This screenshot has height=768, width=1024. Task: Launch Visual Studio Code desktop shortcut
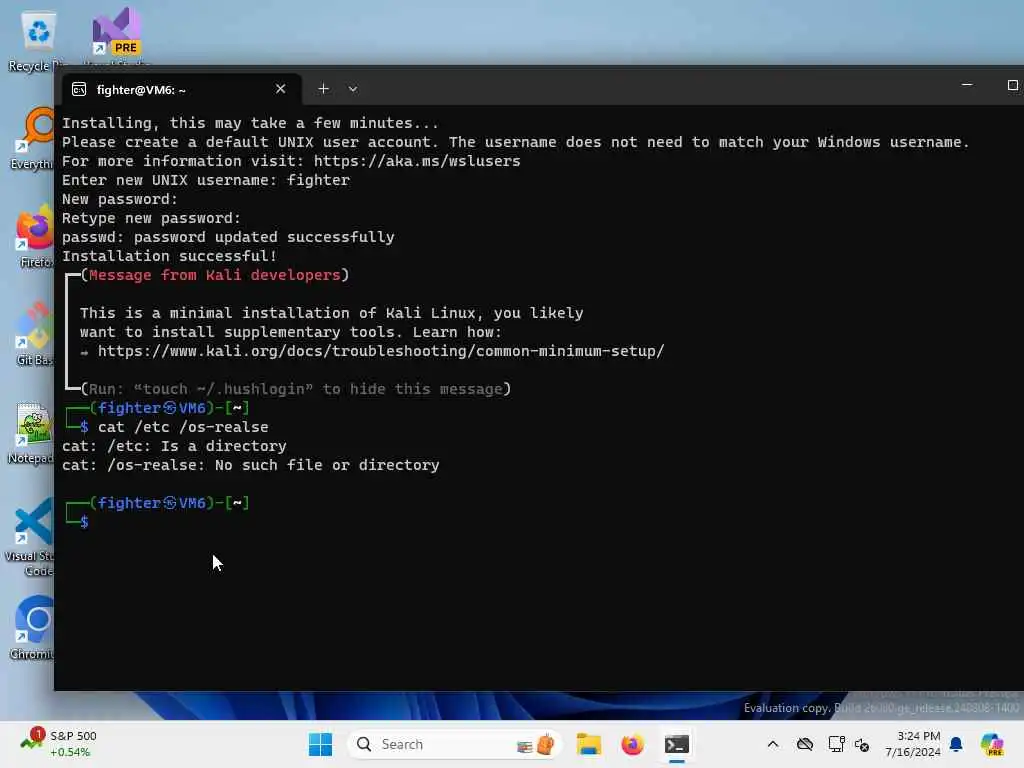coord(30,537)
